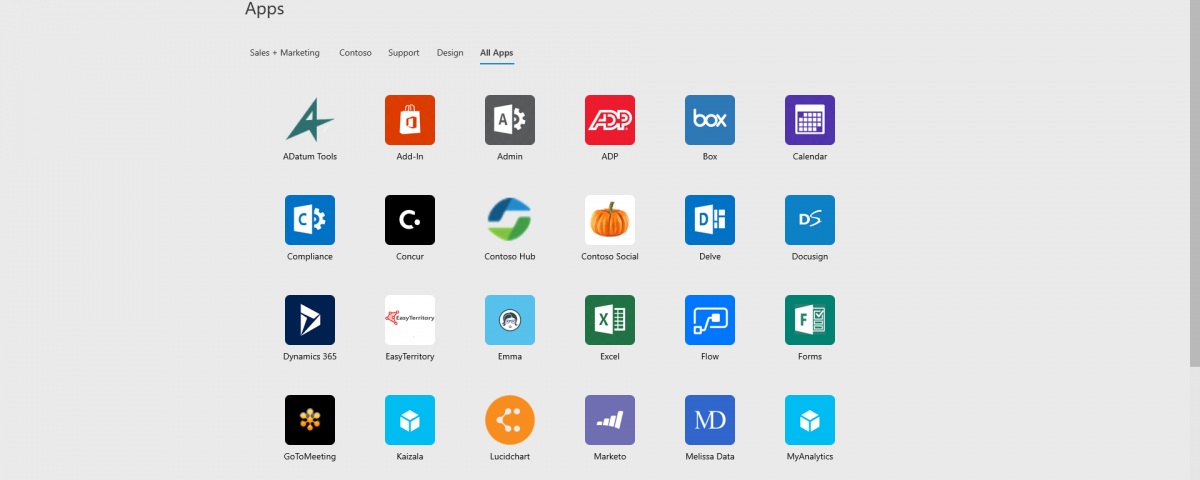1200x480 pixels.
Task: Click the "GoToMeeting" label text
Action: coord(310,457)
